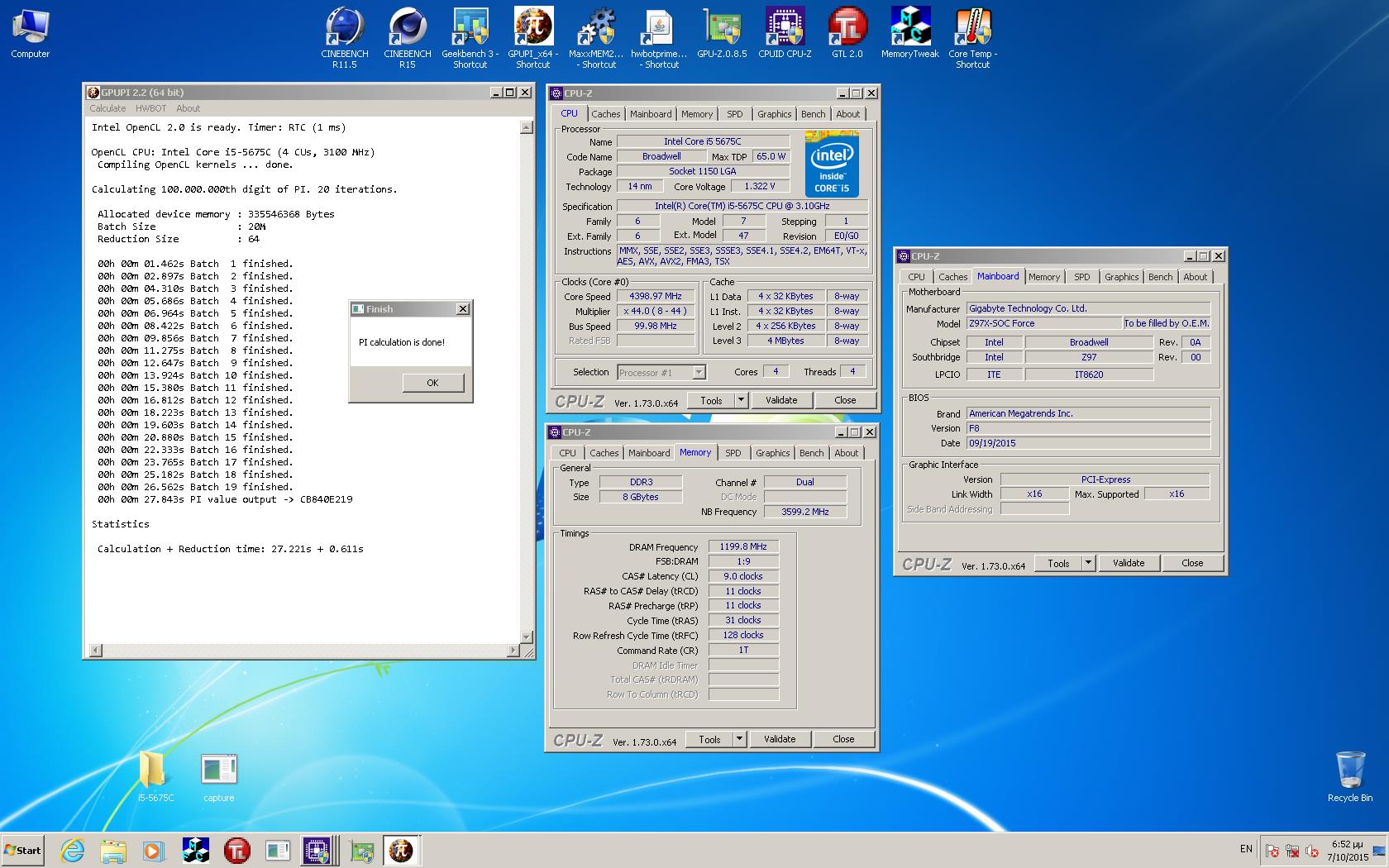The image size is (1389, 868).
Task: Click GPUPI vertical scrollbar down arrow
Action: pyautogui.click(x=526, y=637)
